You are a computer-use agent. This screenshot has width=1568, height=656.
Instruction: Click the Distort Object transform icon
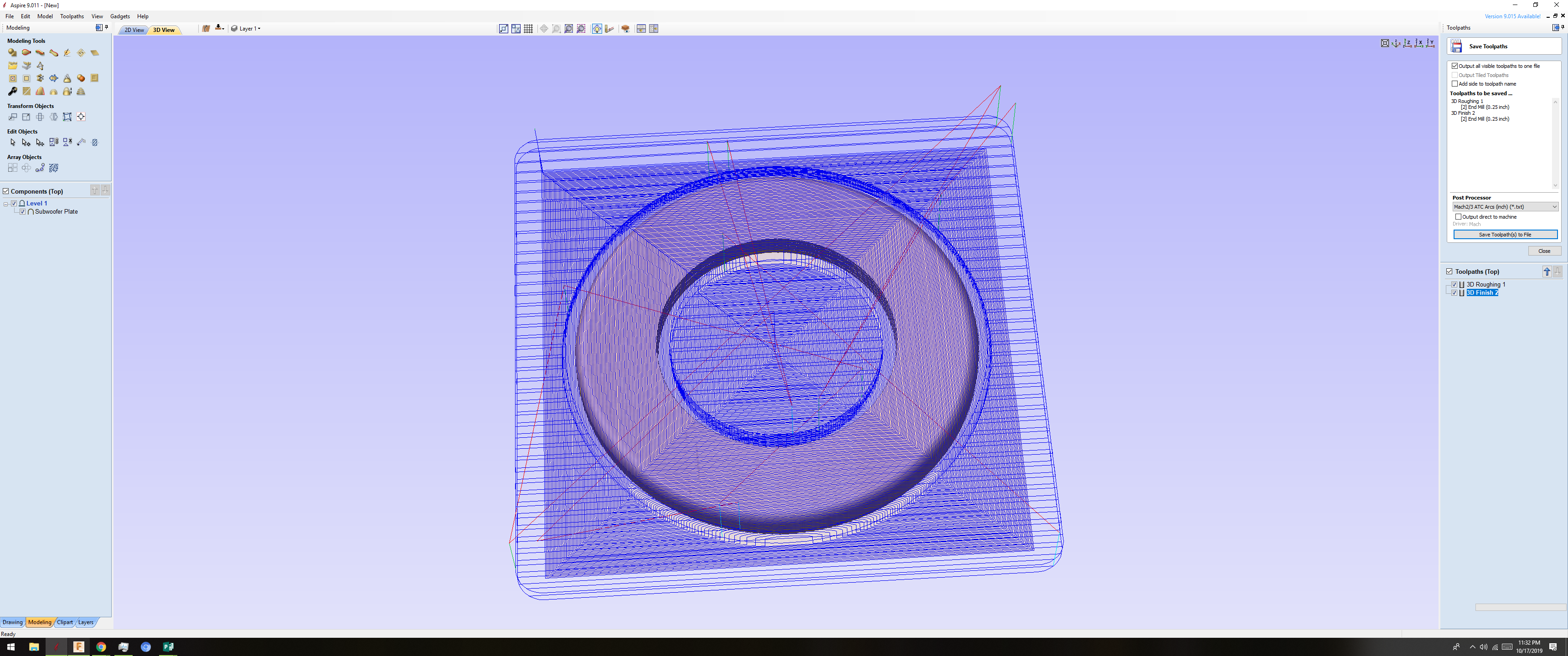pos(67,117)
